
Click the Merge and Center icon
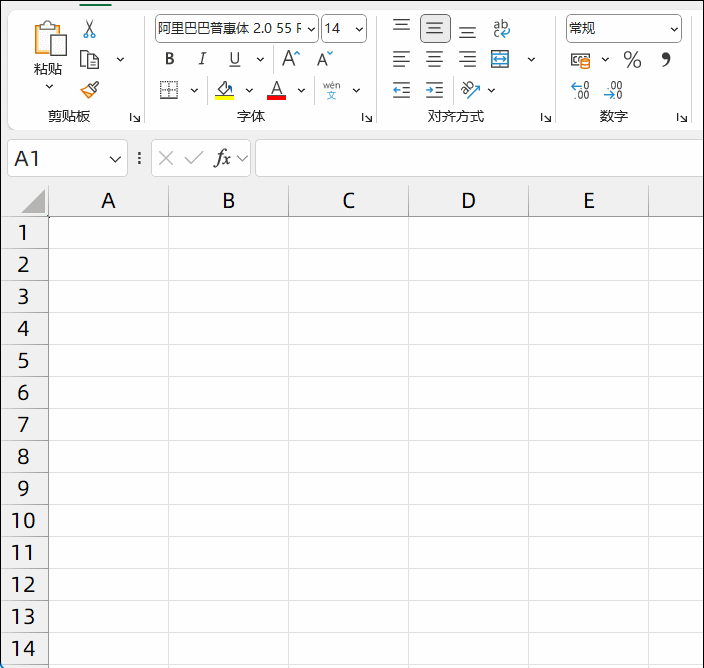coord(501,59)
